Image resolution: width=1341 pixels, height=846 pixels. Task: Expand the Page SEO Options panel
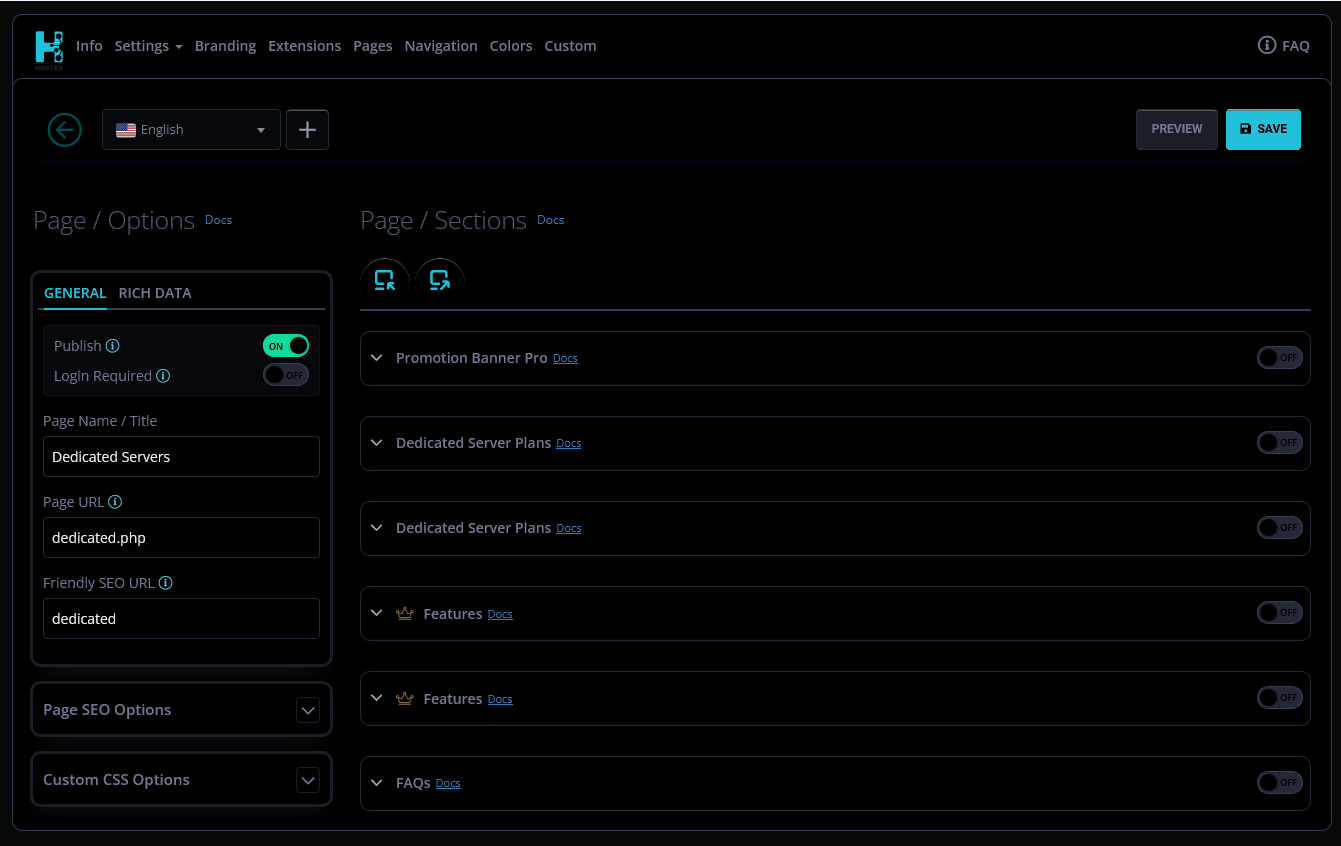point(308,710)
